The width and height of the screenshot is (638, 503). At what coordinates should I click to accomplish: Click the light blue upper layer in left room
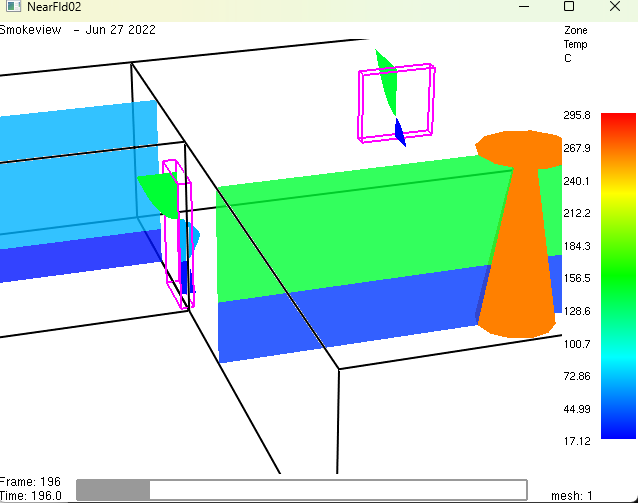click(70, 170)
